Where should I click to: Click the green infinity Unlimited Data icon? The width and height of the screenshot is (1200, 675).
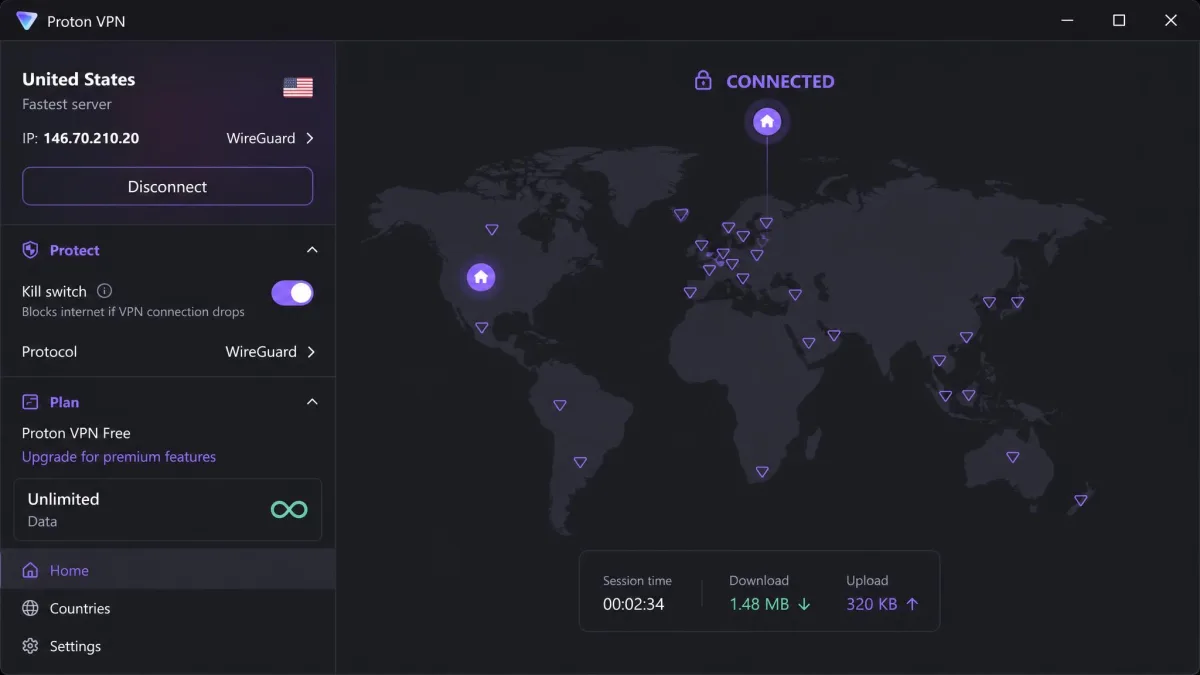pos(289,510)
